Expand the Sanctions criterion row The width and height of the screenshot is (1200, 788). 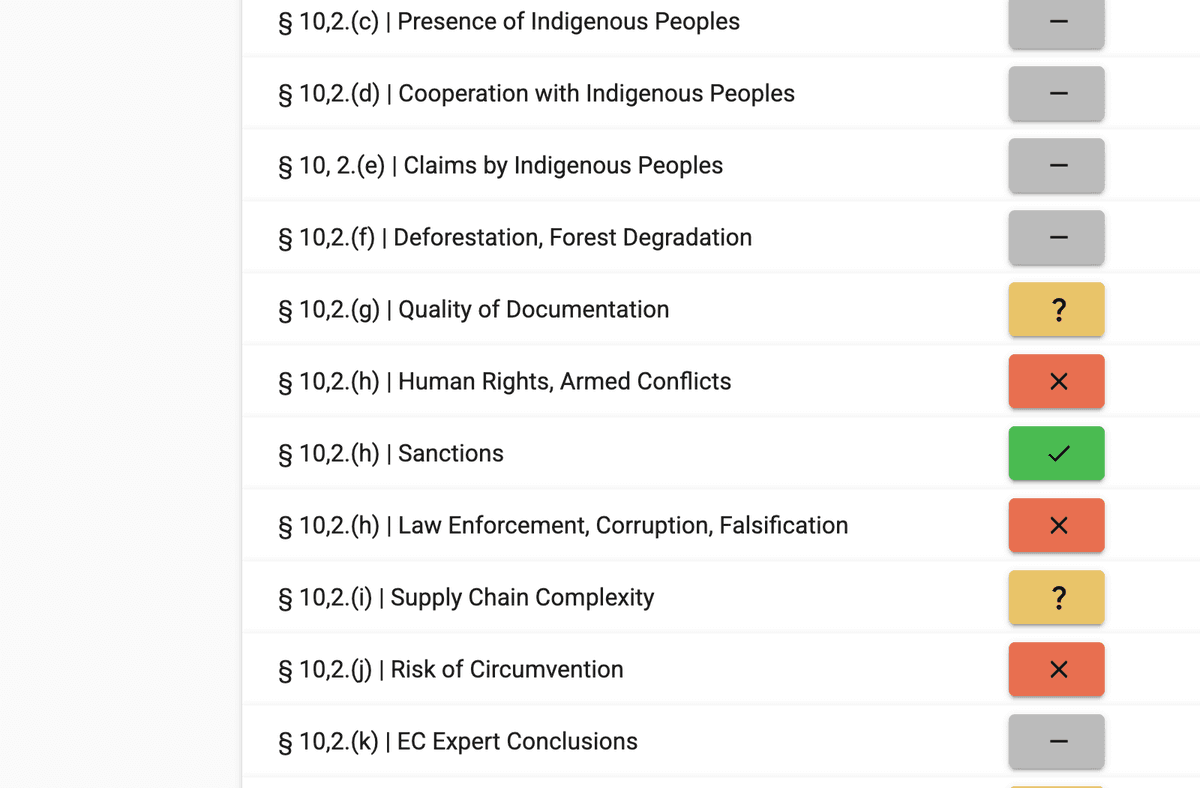click(x=391, y=454)
